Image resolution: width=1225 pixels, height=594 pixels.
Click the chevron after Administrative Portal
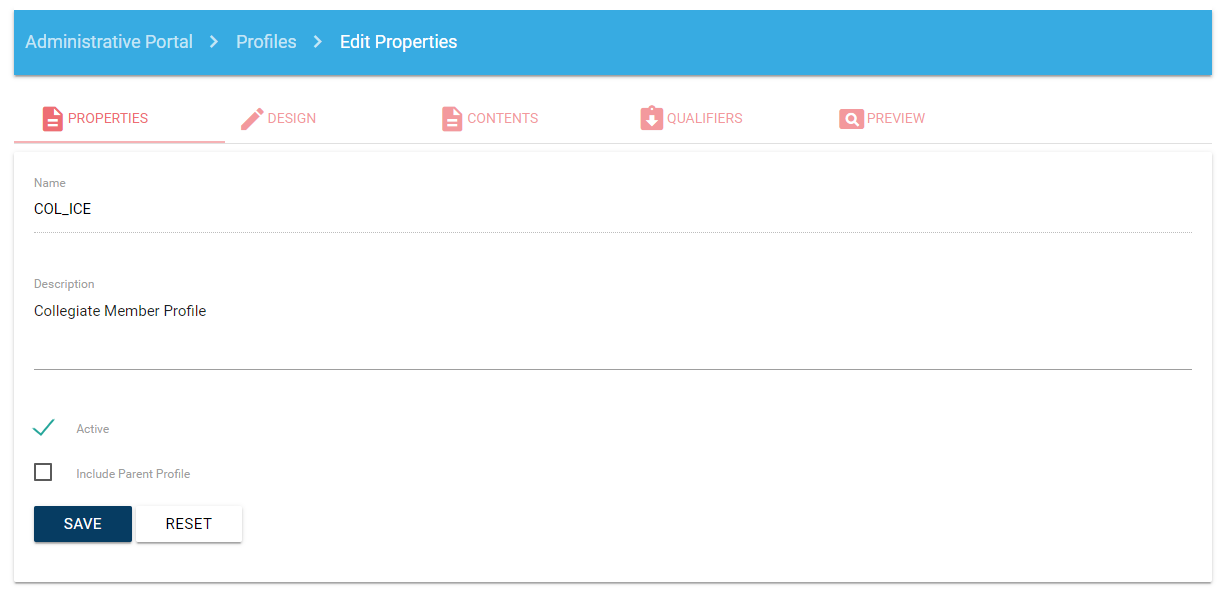pos(214,42)
